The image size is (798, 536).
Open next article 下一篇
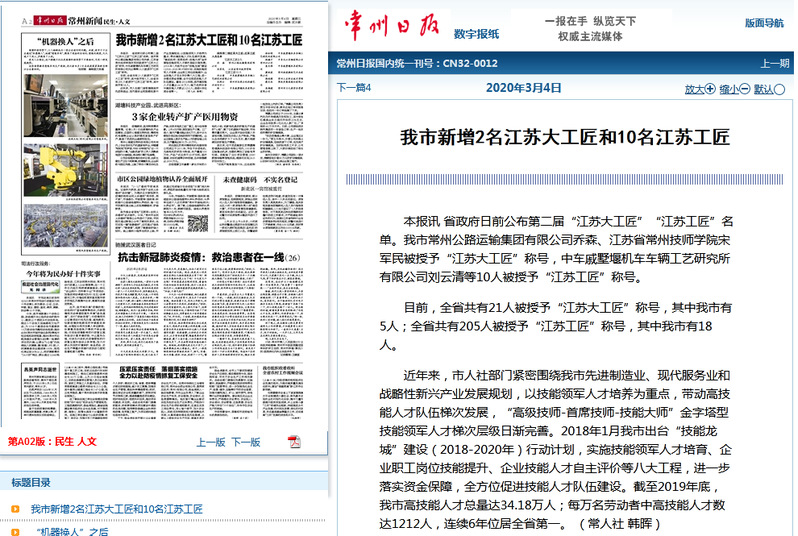tap(354, 88)
